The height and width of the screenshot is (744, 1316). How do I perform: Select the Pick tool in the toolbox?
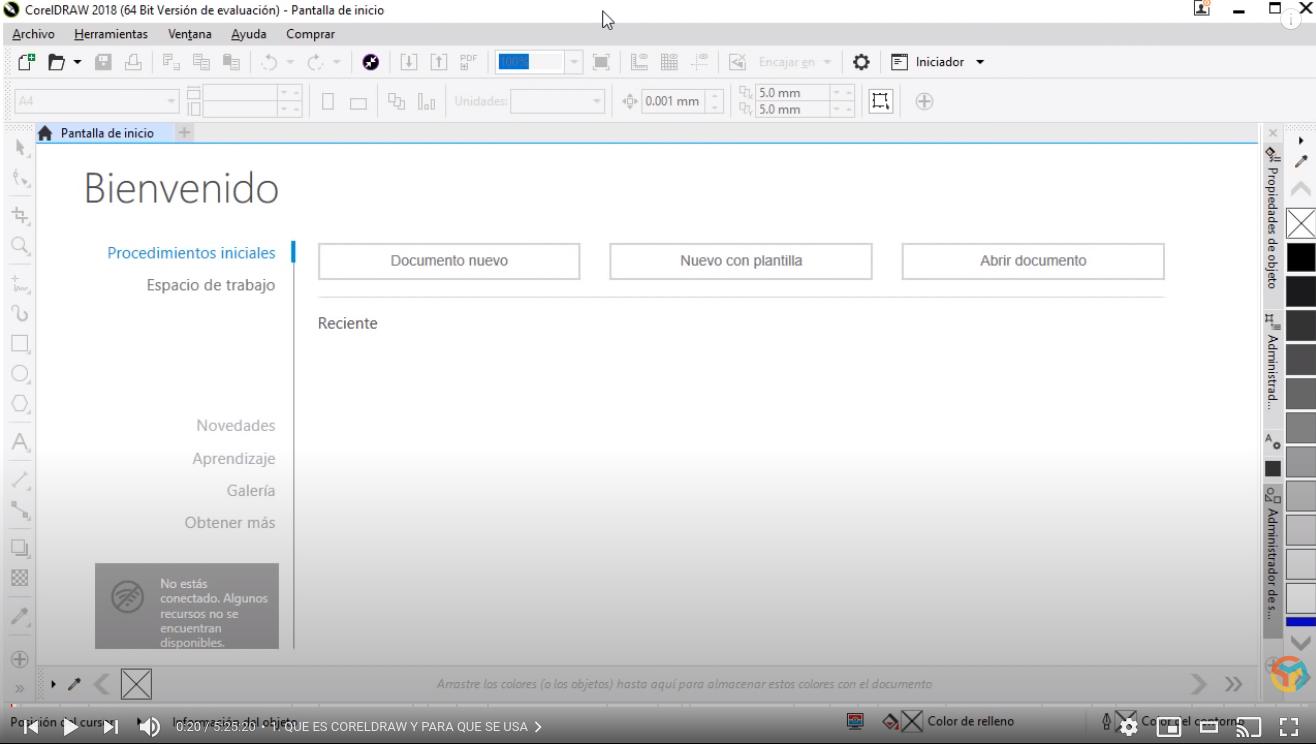(x=20, y=148)
